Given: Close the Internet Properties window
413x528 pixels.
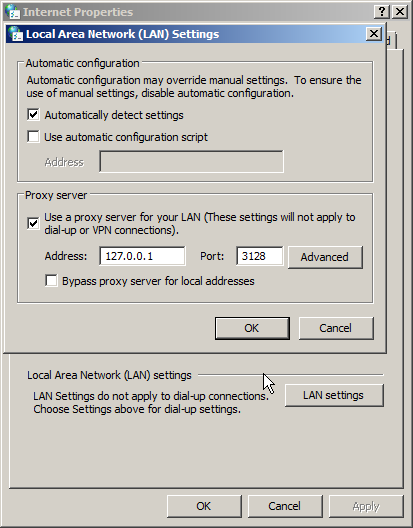Looking at the screenshot, I should 400,12.
